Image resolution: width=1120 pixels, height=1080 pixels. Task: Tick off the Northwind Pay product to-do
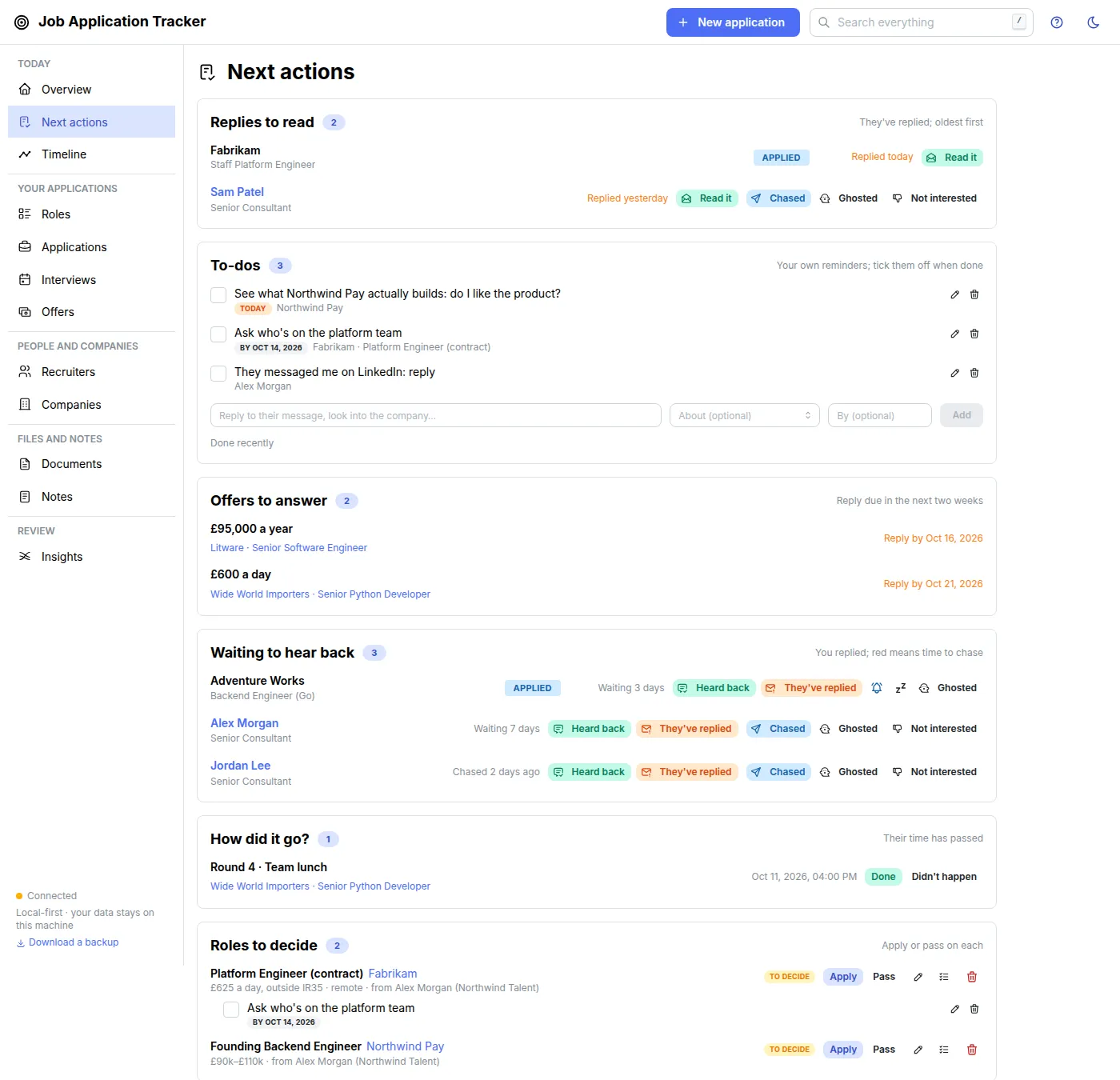218,295
